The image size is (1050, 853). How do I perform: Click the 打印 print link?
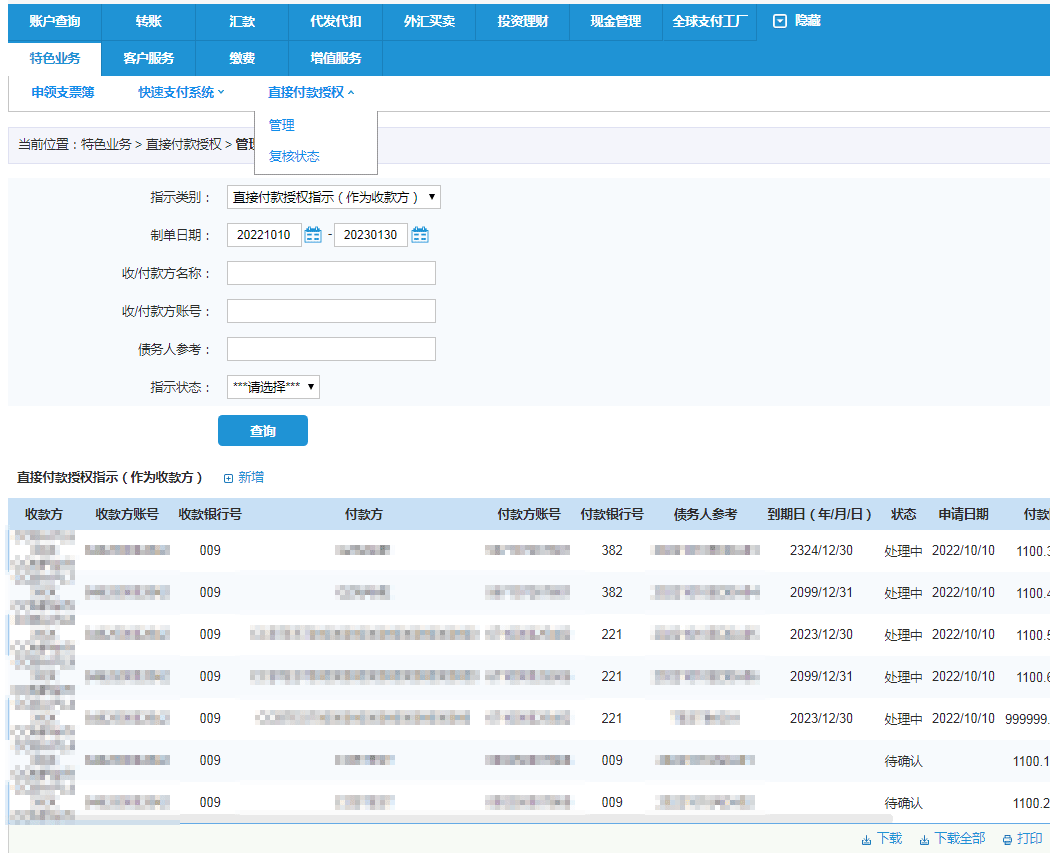(1029, 838)
